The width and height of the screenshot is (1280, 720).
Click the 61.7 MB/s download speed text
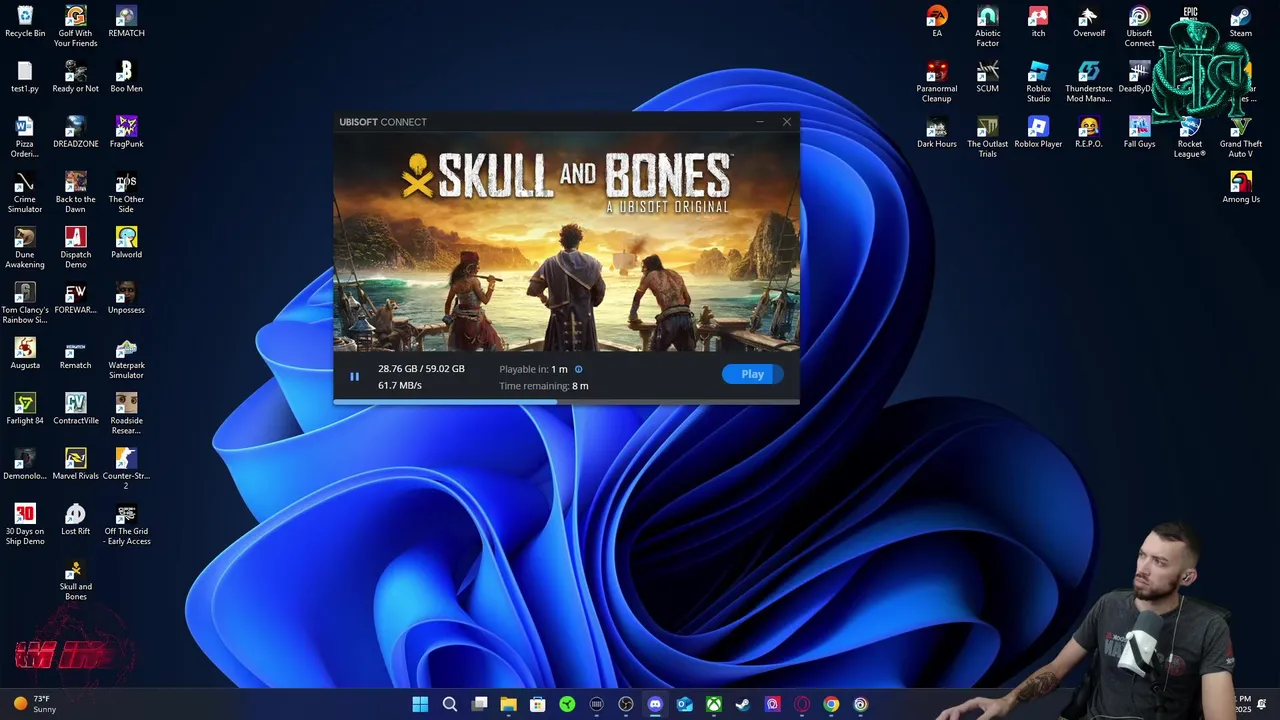pyautogui.click(x=400, y=385)
